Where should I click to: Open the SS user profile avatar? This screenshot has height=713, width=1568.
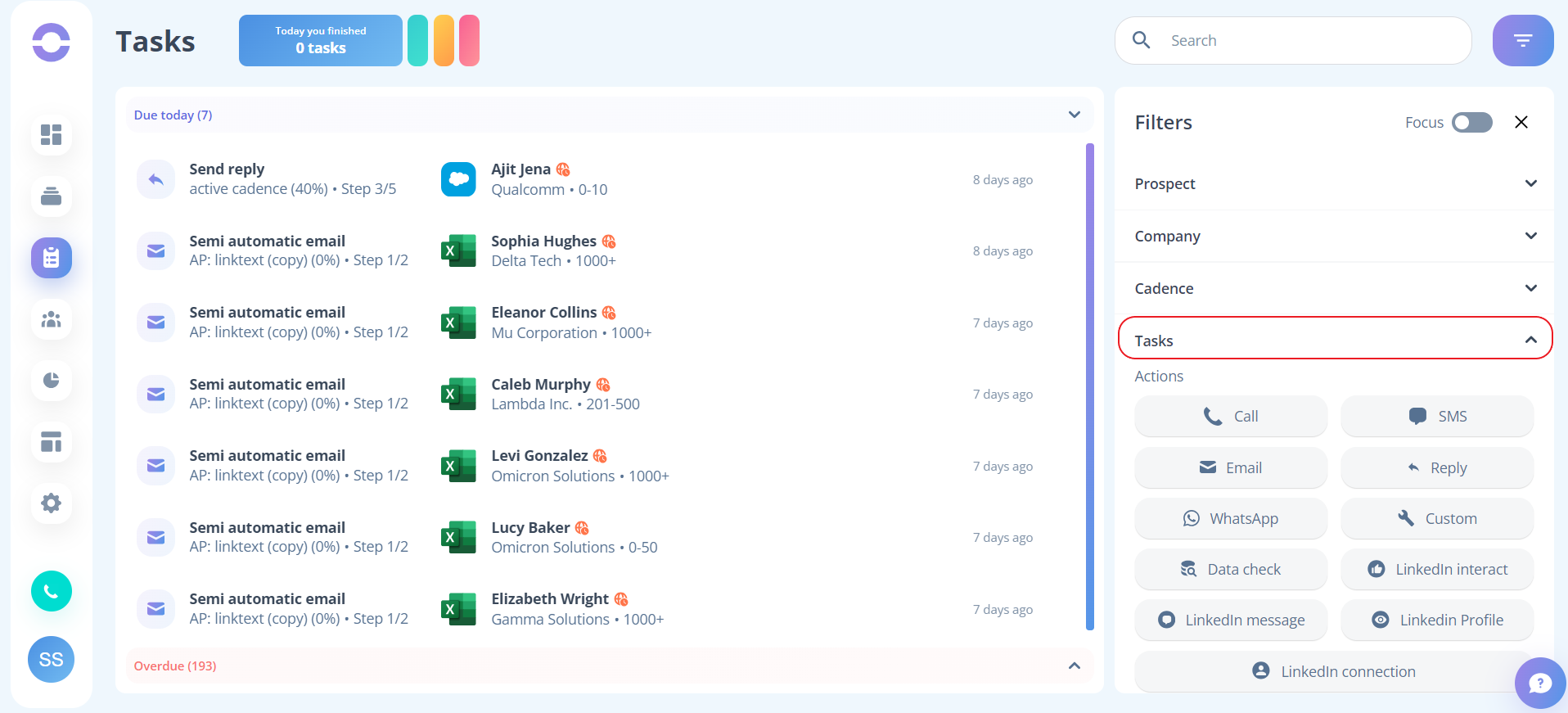pyautogui.click(x=51, y=659)
